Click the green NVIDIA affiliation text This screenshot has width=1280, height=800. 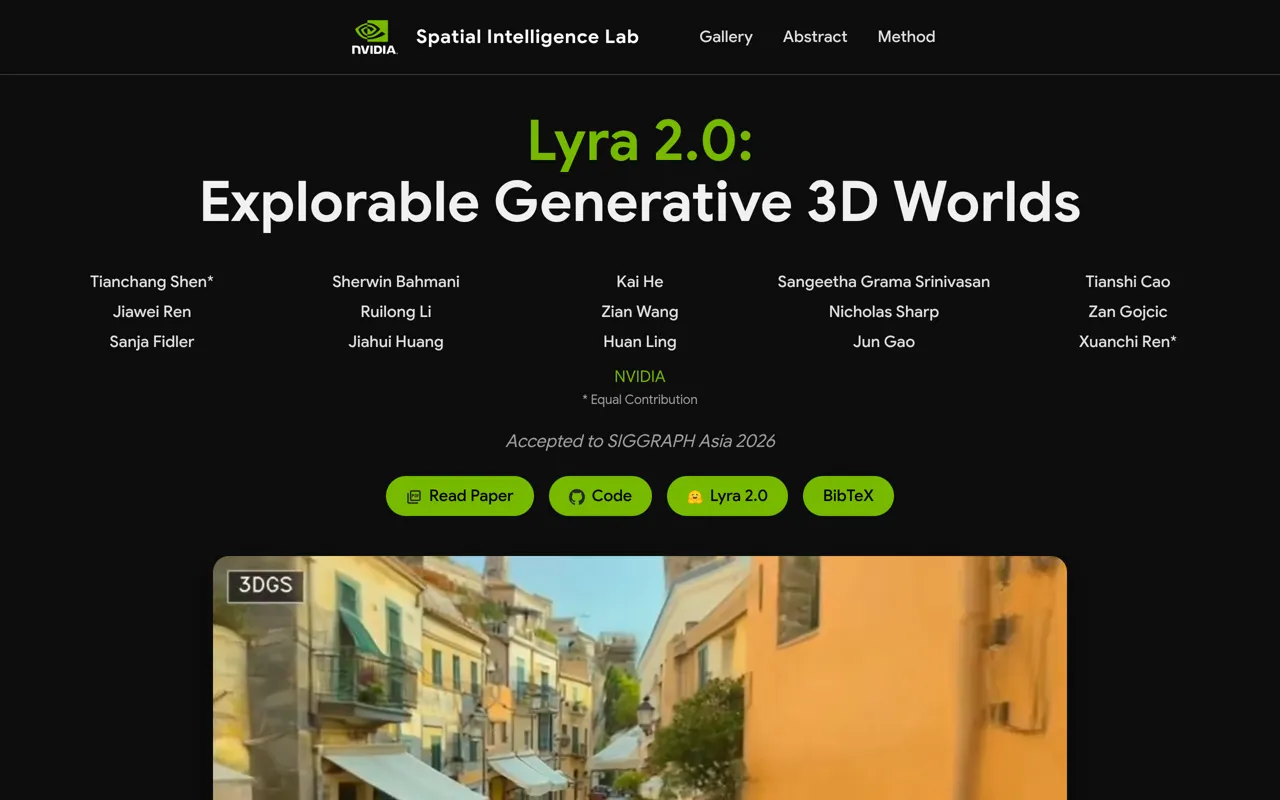coord(640,377)
